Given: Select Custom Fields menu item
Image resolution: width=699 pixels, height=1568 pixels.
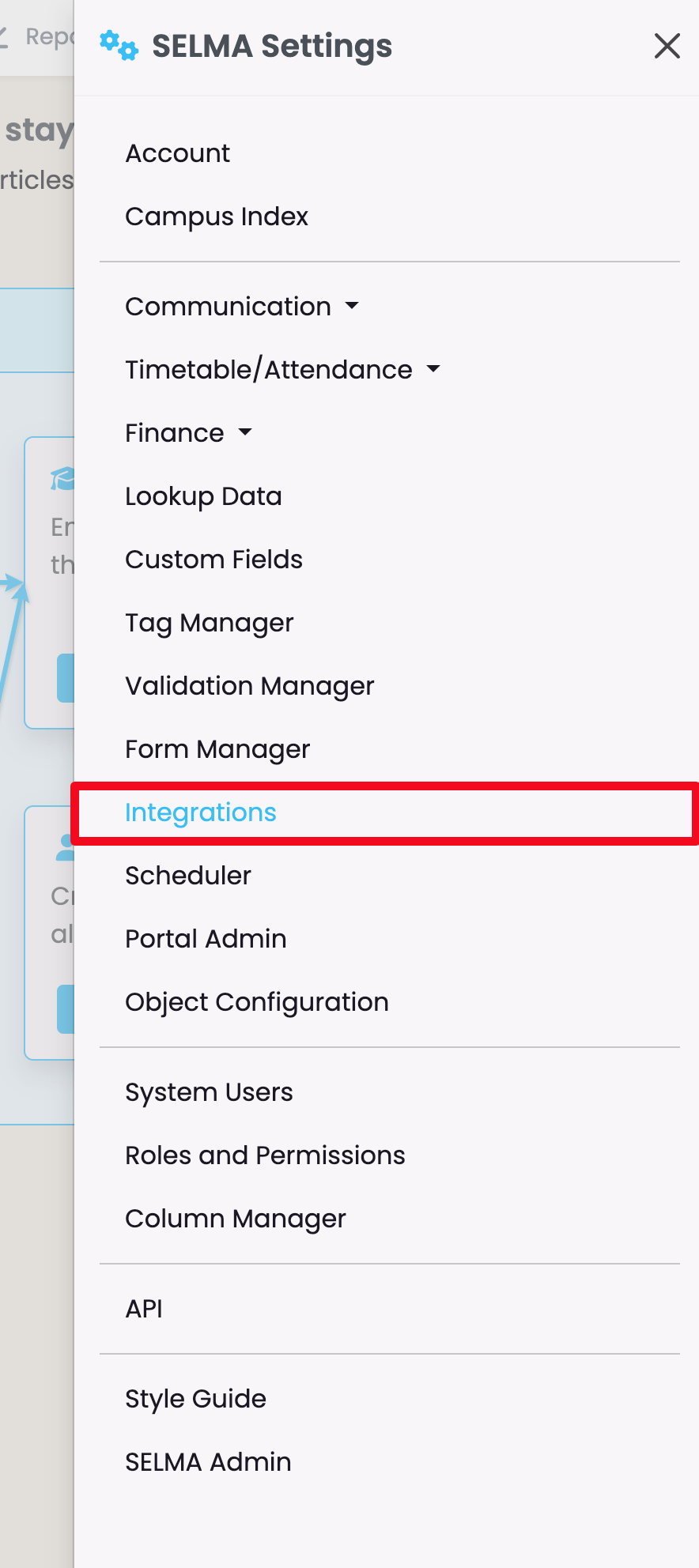Looking at the screenshot, I should coord(213,560).
